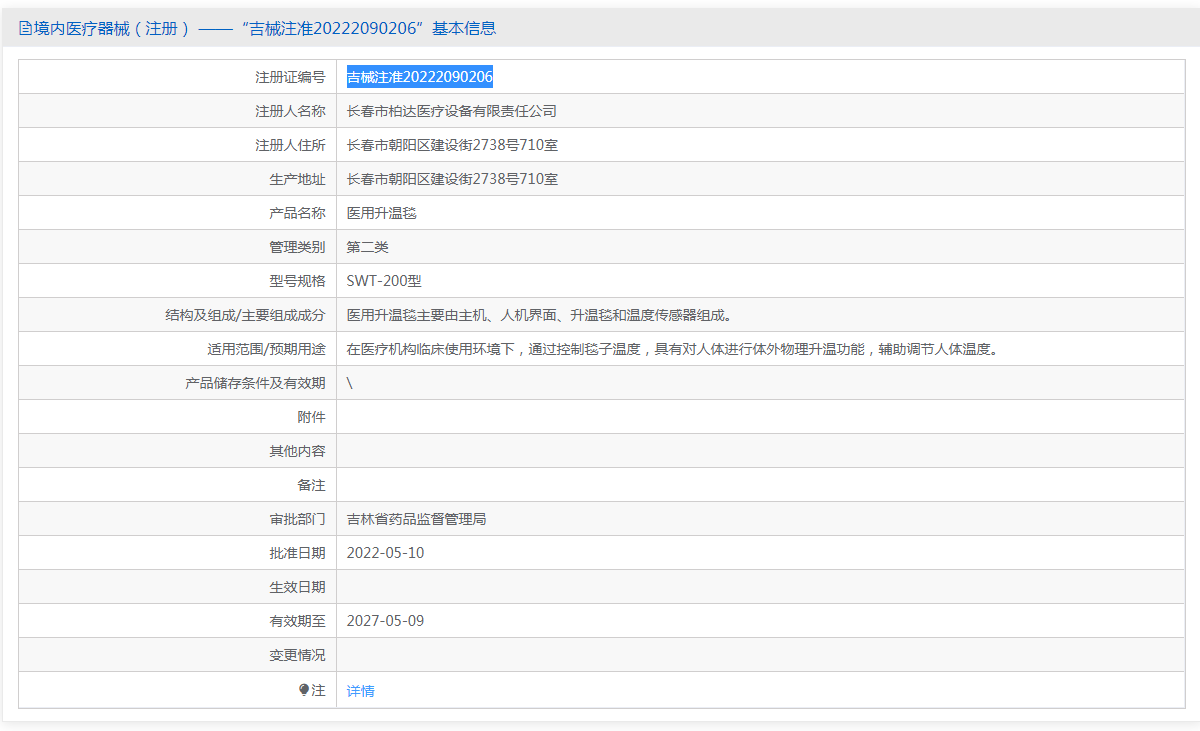Click the structure description mentioning 温度传感器

pos(540,315)
